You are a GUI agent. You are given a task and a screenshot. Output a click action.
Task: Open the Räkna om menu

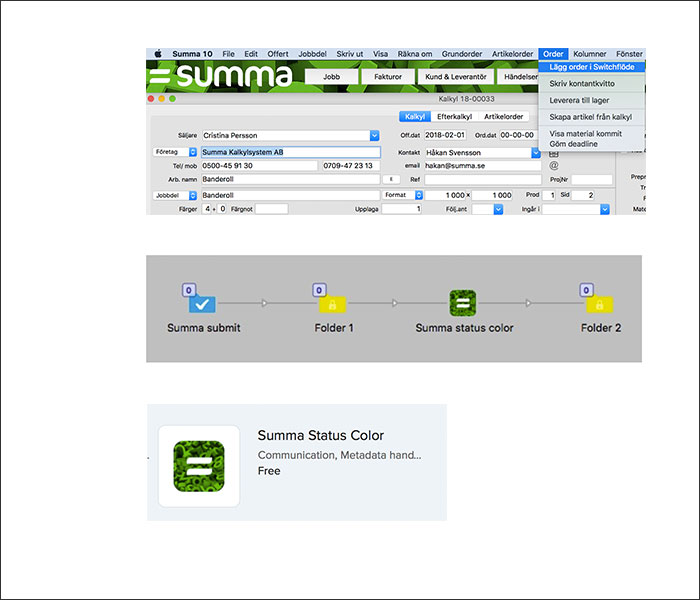pos(415,54)
